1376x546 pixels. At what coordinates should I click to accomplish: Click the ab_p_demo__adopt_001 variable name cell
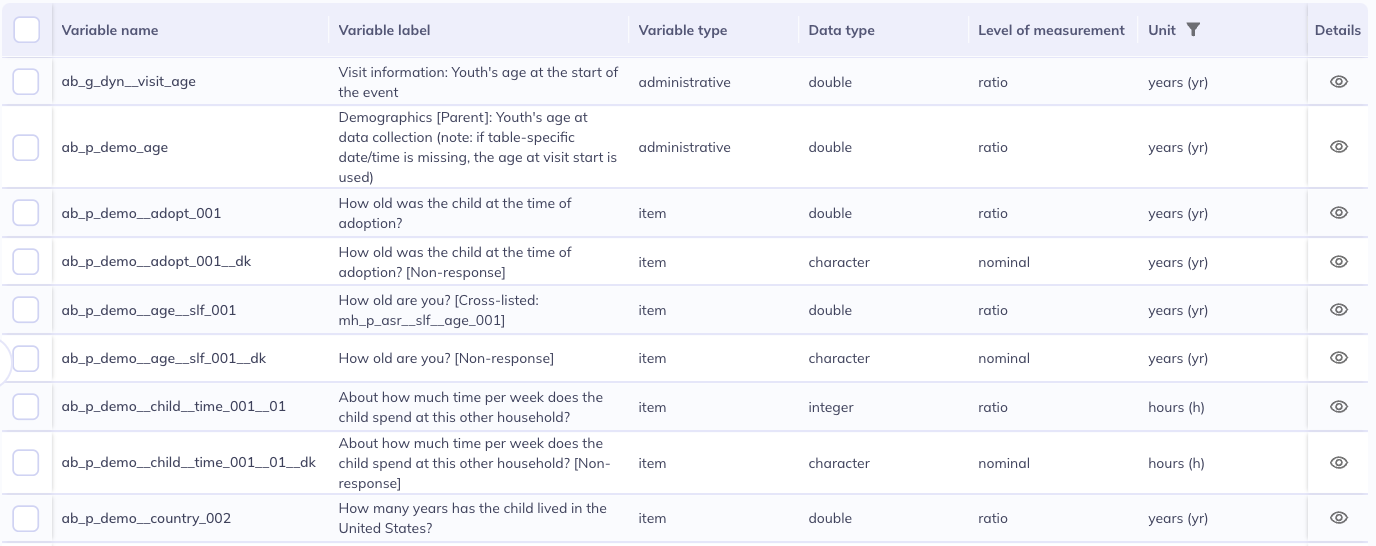[141, 213]
